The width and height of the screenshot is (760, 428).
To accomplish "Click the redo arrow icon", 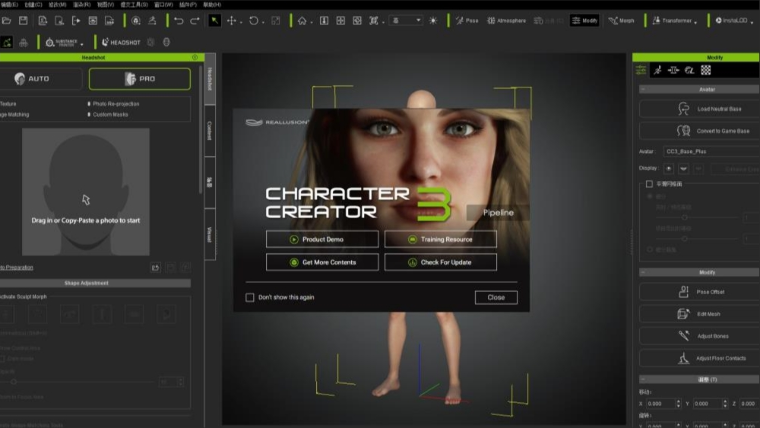I will [194, 20].
